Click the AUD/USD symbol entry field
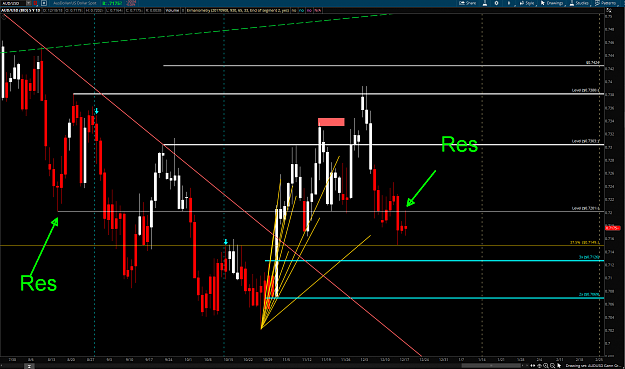The height and width of the screenshot is (369, 625). point(13,3)
